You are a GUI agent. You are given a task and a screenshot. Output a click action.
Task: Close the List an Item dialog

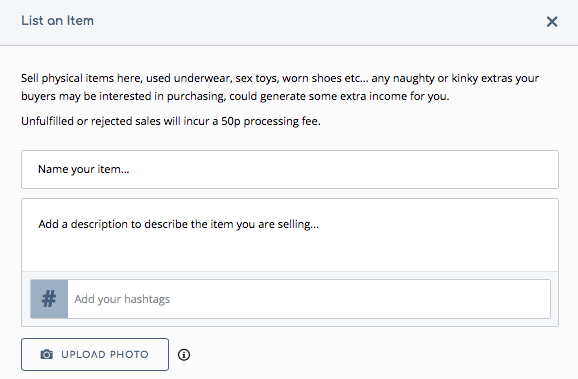[552, 21]
